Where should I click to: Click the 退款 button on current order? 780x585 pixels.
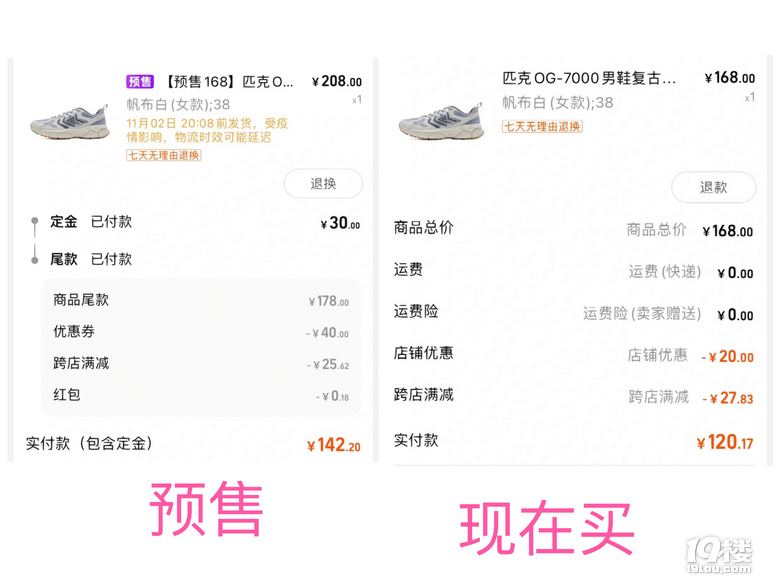(x=713, y=187)
